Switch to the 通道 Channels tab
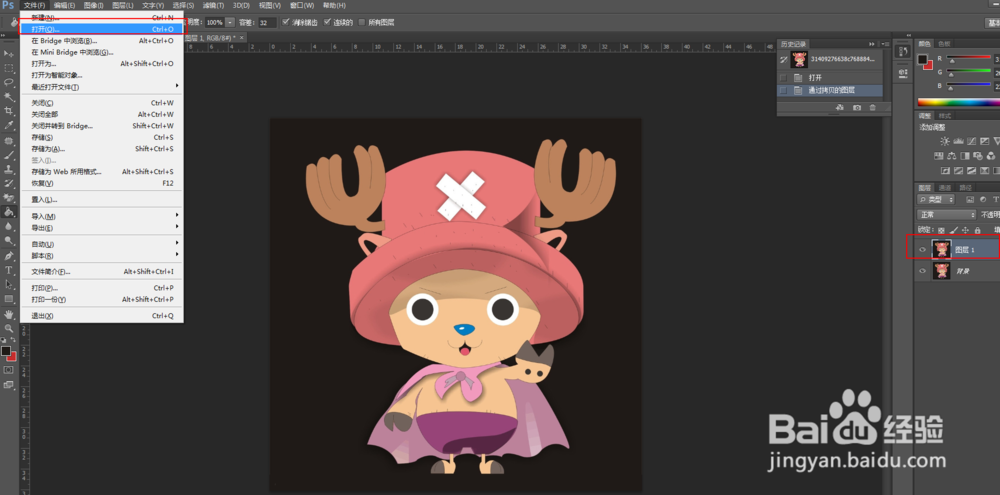 (x=945, y=188)
